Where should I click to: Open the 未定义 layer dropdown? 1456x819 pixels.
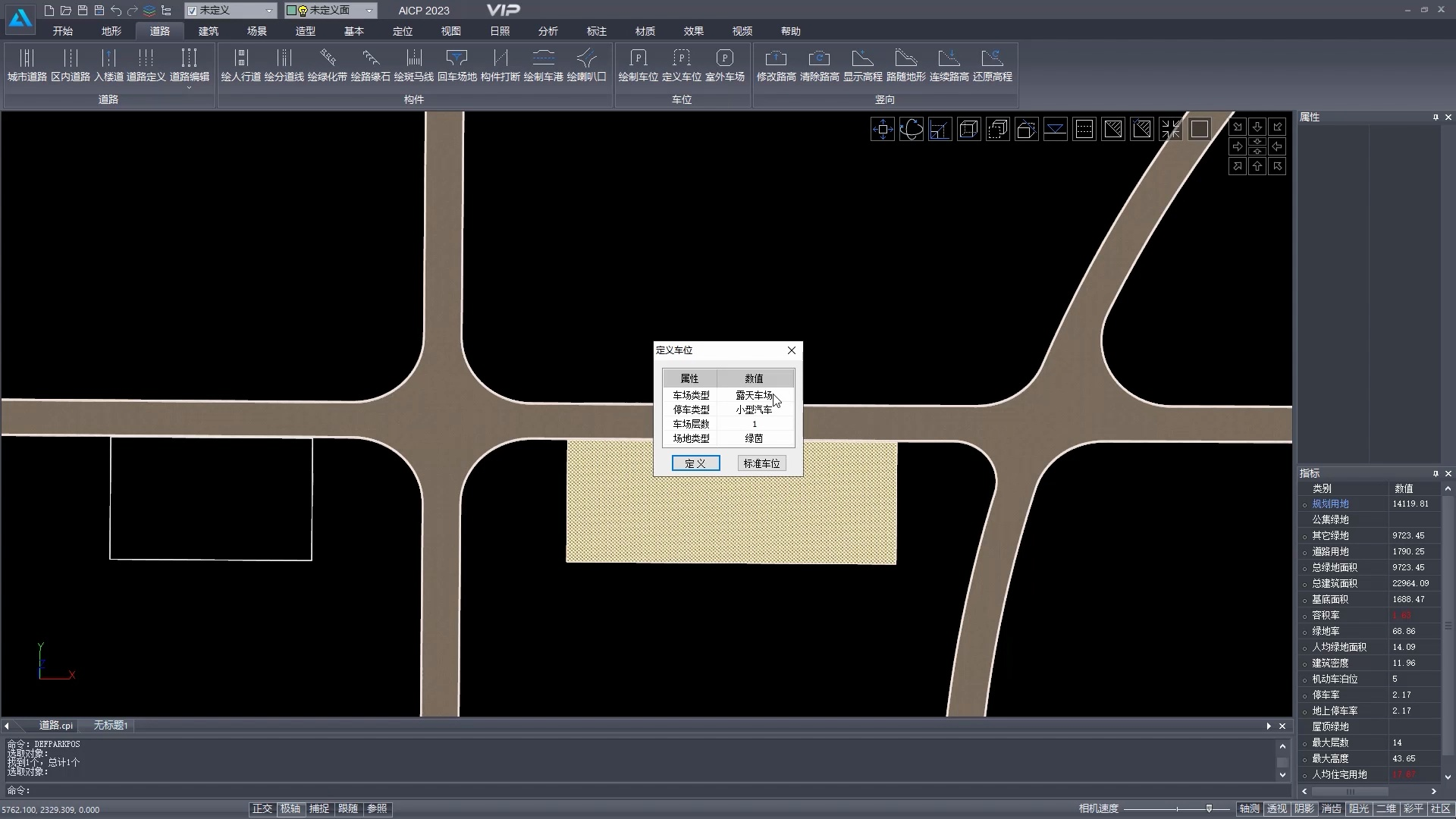(269, 11)
